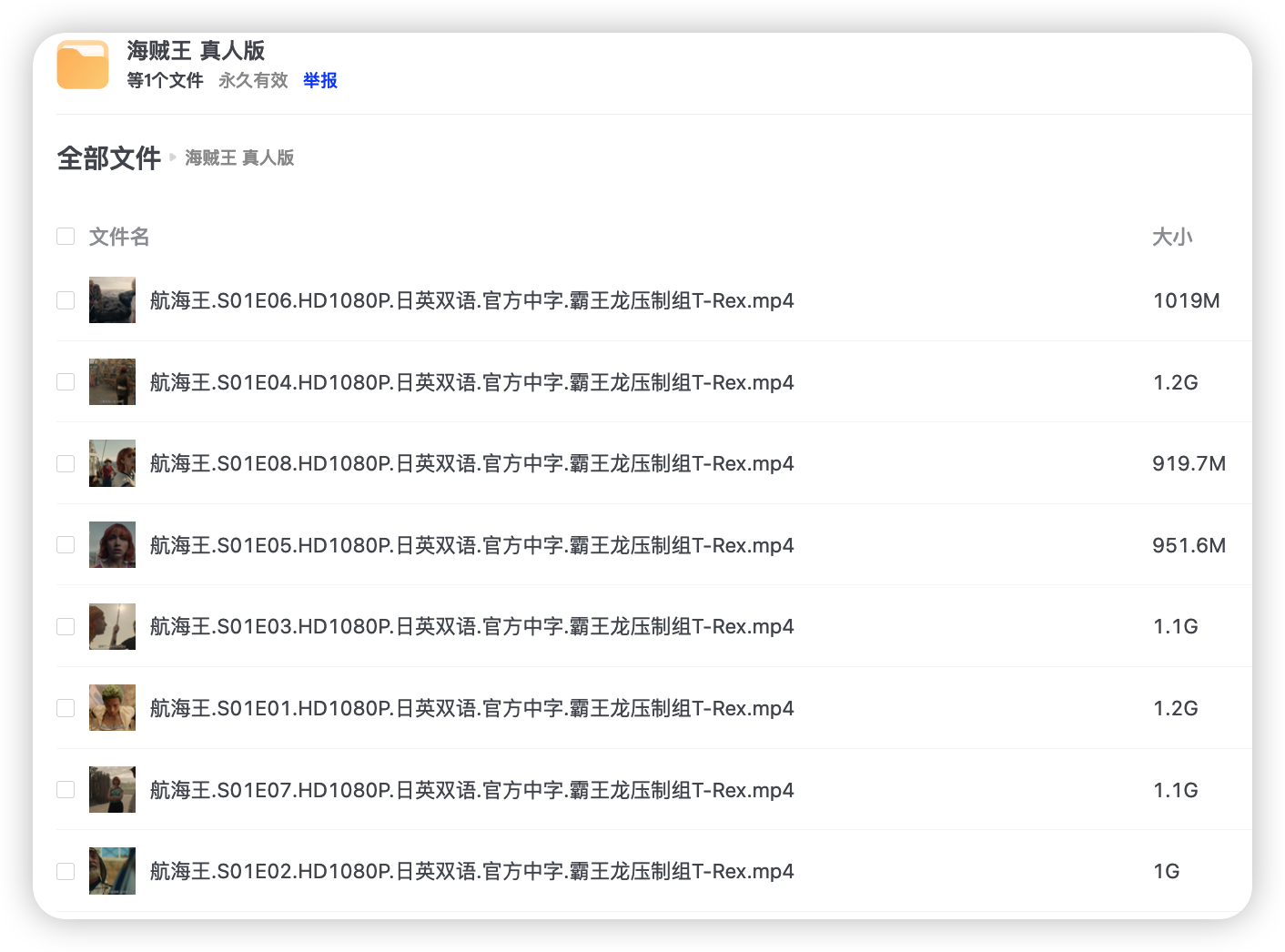1285x952 pixels.
Task: Click file name 航海王.S01E08 mp4
Action: tap(471, 463)
